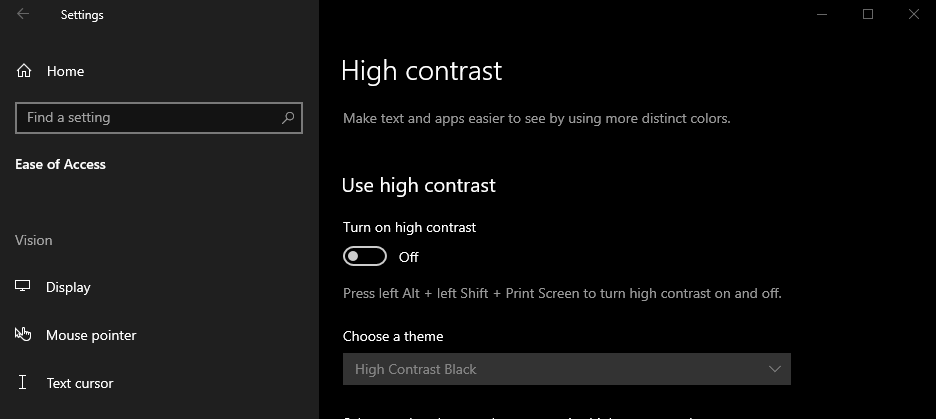The width and height of the screenshot is (936, 419).
Task: Click the Off label beside the toggle
Action: coord(408,257)
